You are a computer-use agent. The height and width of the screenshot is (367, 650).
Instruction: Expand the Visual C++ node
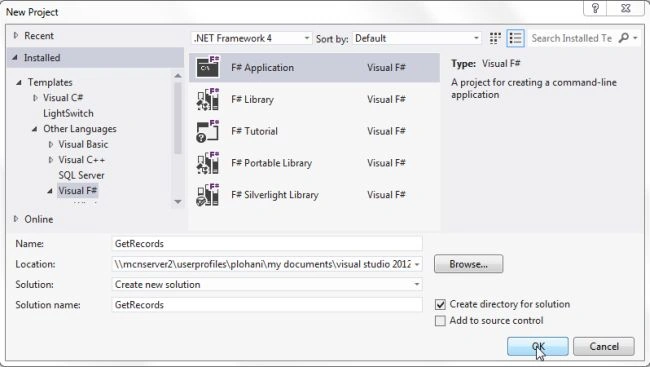pyautogui.click(x=51, y=160)
